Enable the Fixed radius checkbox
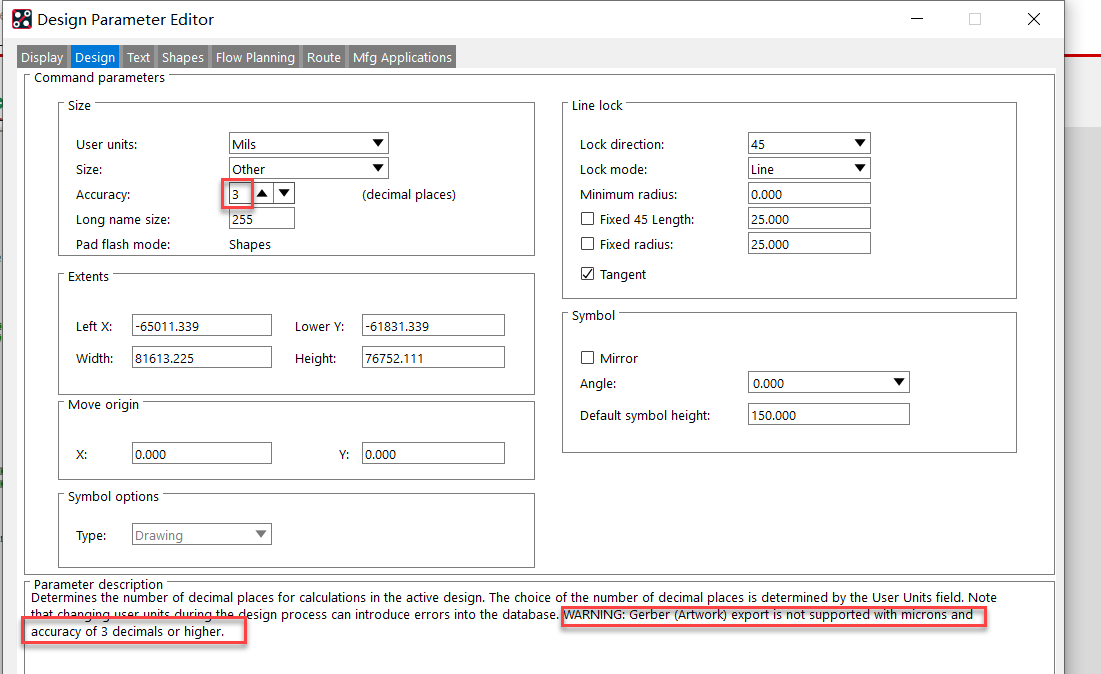Screen dimensions: 1101x674 coord(588,244)
